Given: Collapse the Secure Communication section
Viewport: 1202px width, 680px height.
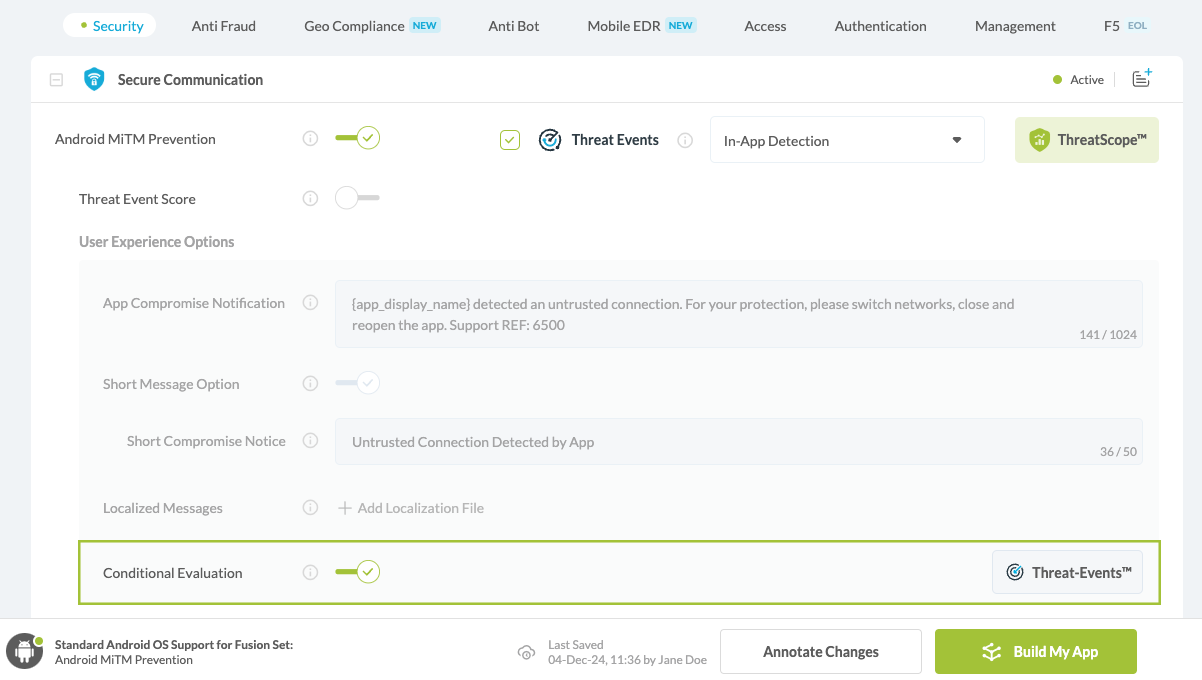Looking at the screenshot, I should click(x=57, y=80).
